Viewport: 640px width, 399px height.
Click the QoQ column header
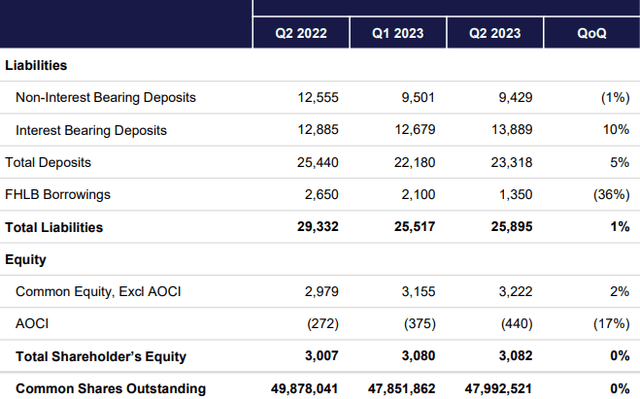(x=592, y=33)
